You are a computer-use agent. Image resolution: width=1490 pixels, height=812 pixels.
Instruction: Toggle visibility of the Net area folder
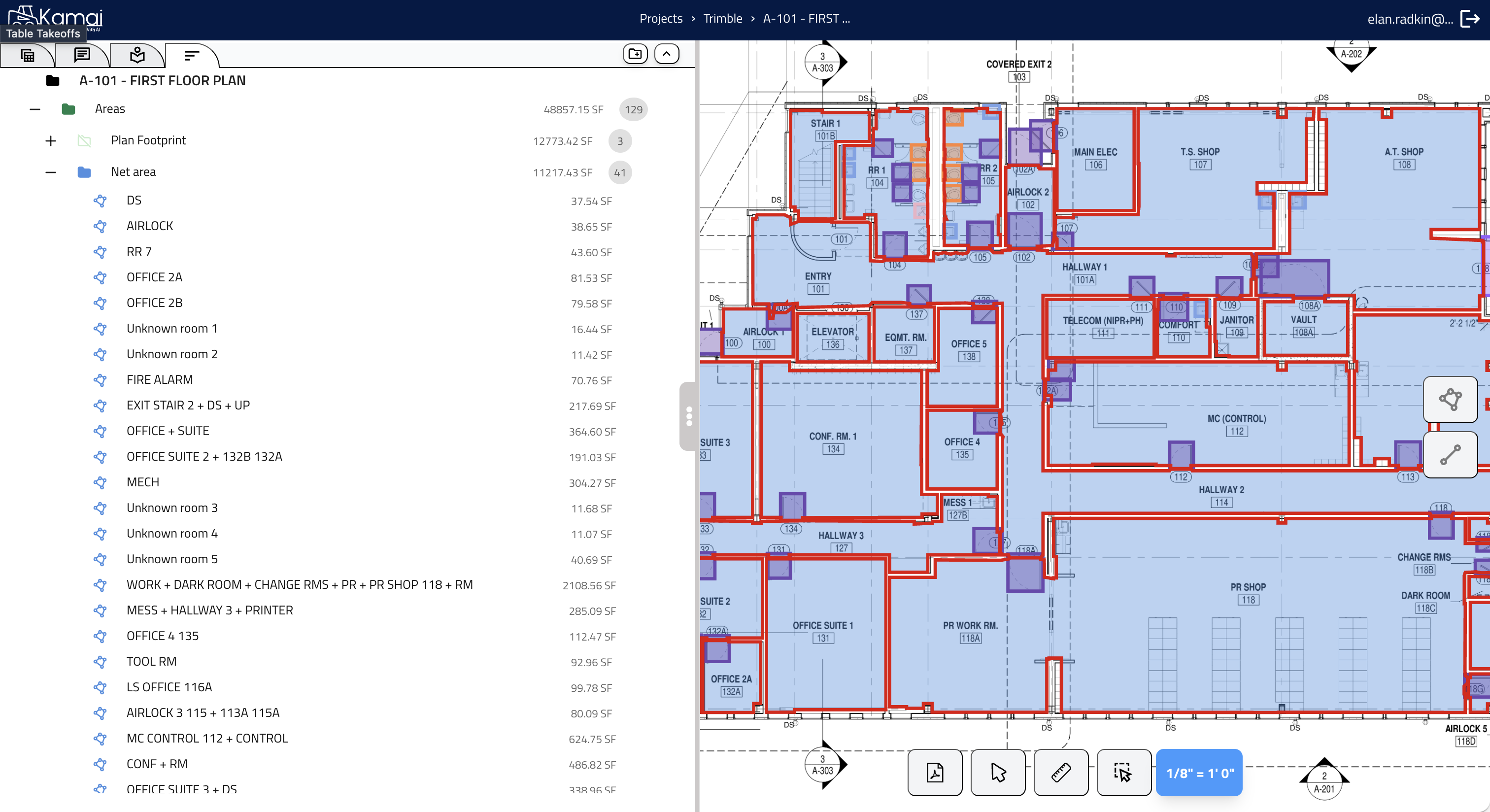click(84, 172)
